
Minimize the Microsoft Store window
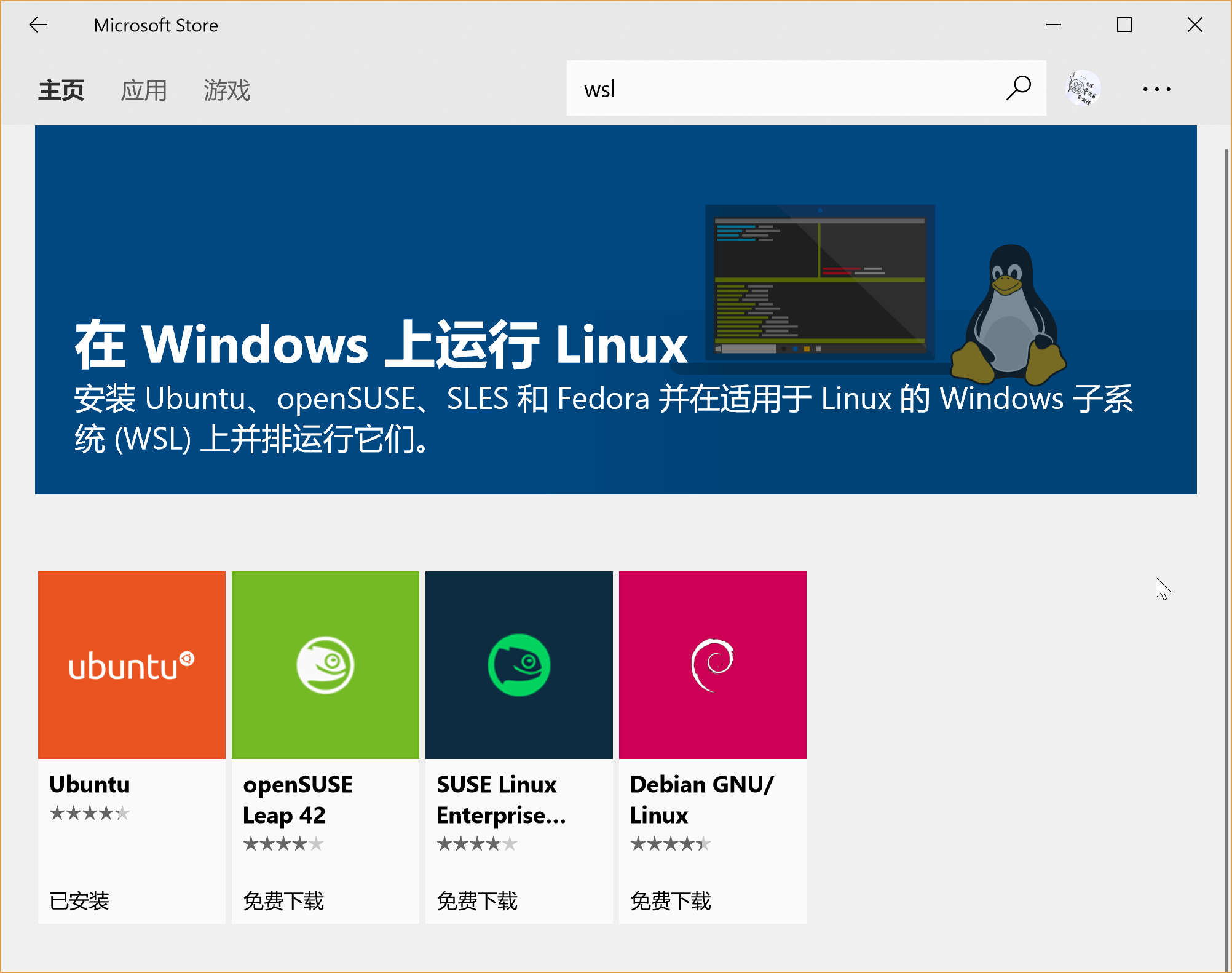pyautogui.click(x=1054, y=25)
